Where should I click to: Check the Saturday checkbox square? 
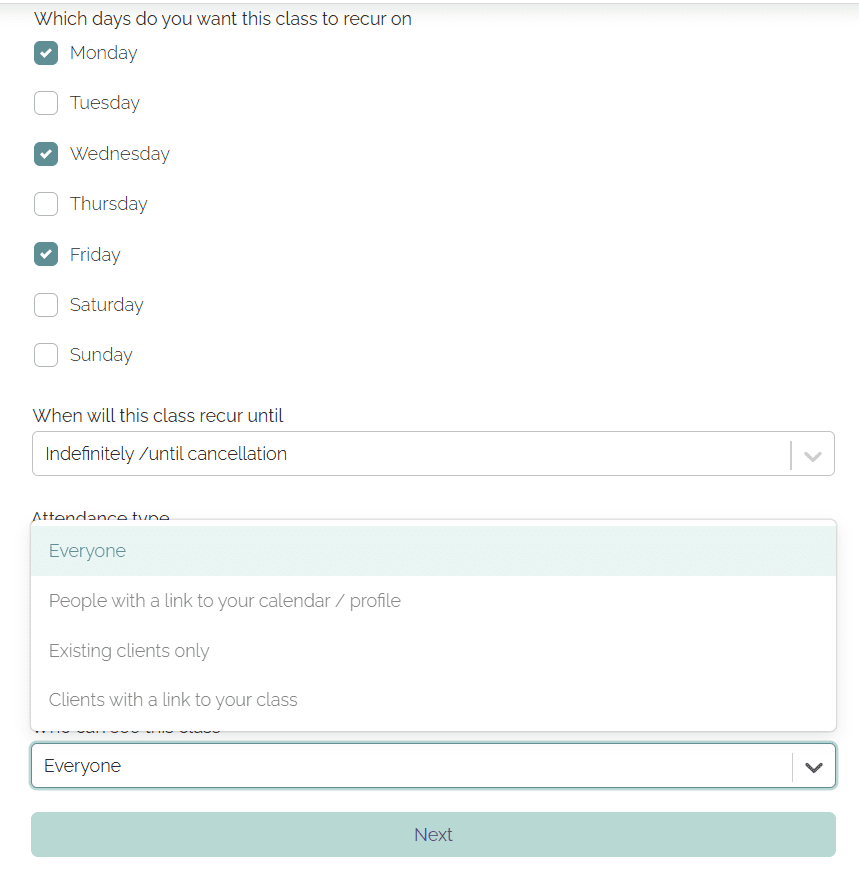click(46, 305)
